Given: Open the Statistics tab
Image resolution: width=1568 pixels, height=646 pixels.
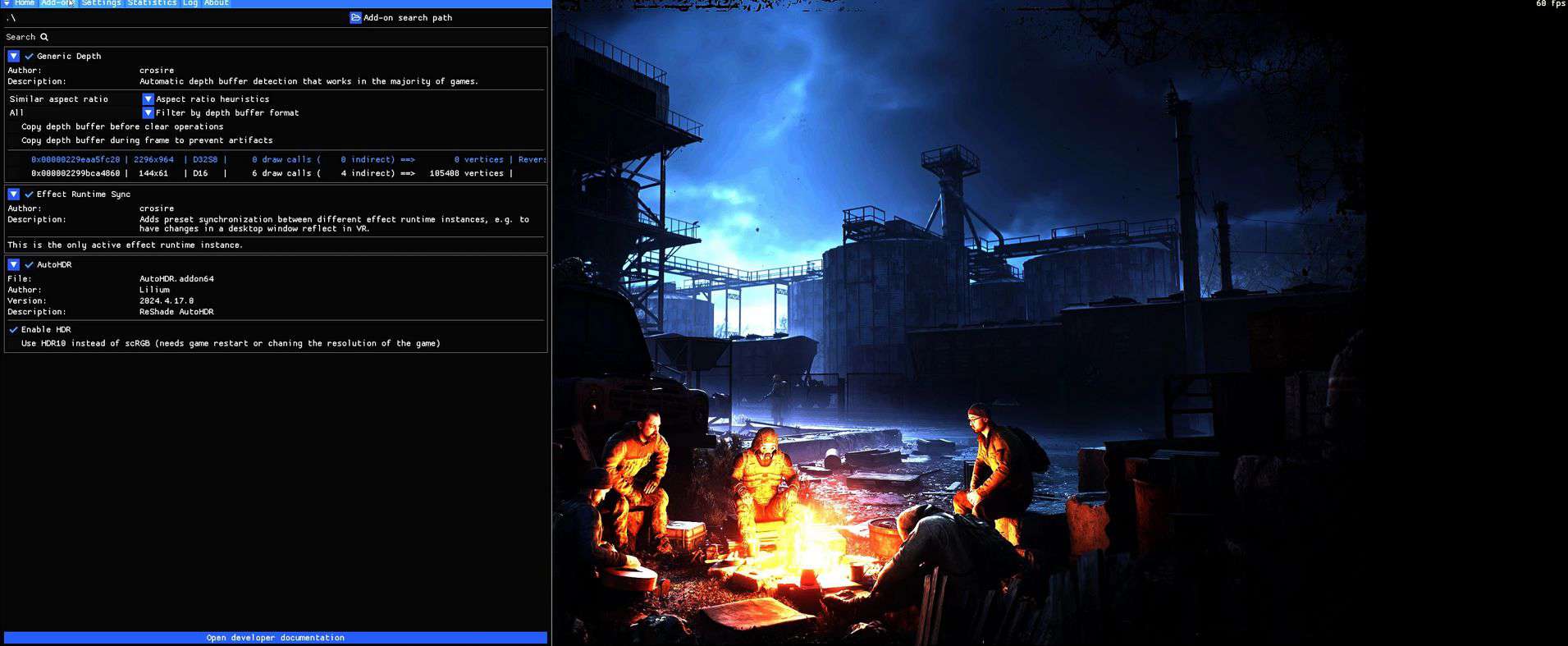Looking at the screenshot, I should pos(152,3).
